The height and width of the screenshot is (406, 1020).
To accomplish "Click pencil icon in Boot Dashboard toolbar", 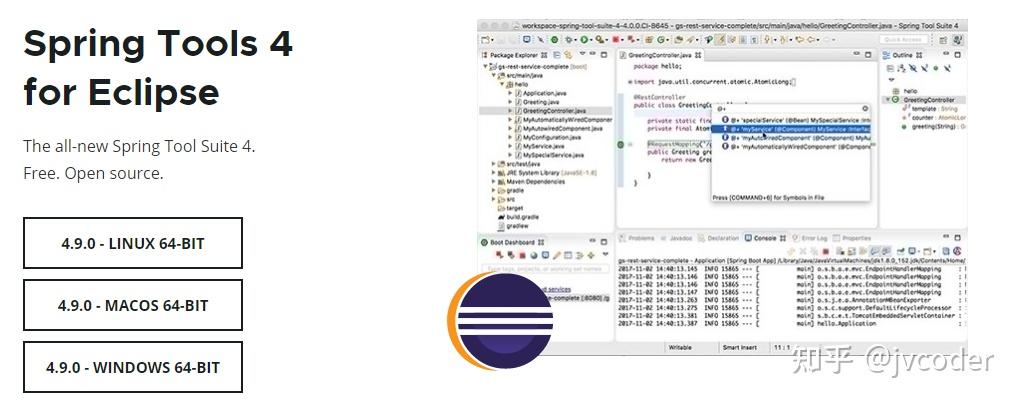I will [x=556, y=255].
